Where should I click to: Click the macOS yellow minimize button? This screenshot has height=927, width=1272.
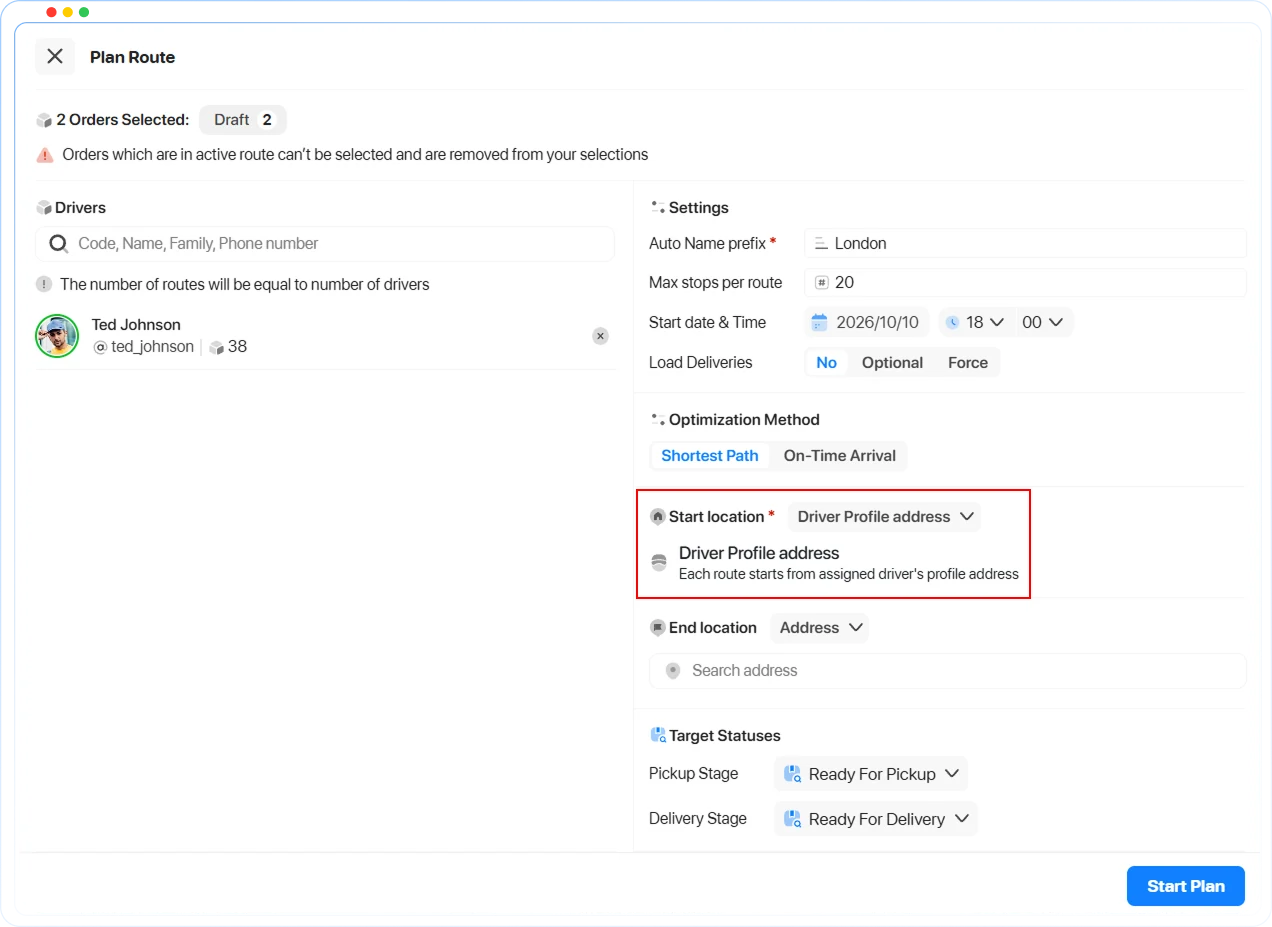[68, 12]
